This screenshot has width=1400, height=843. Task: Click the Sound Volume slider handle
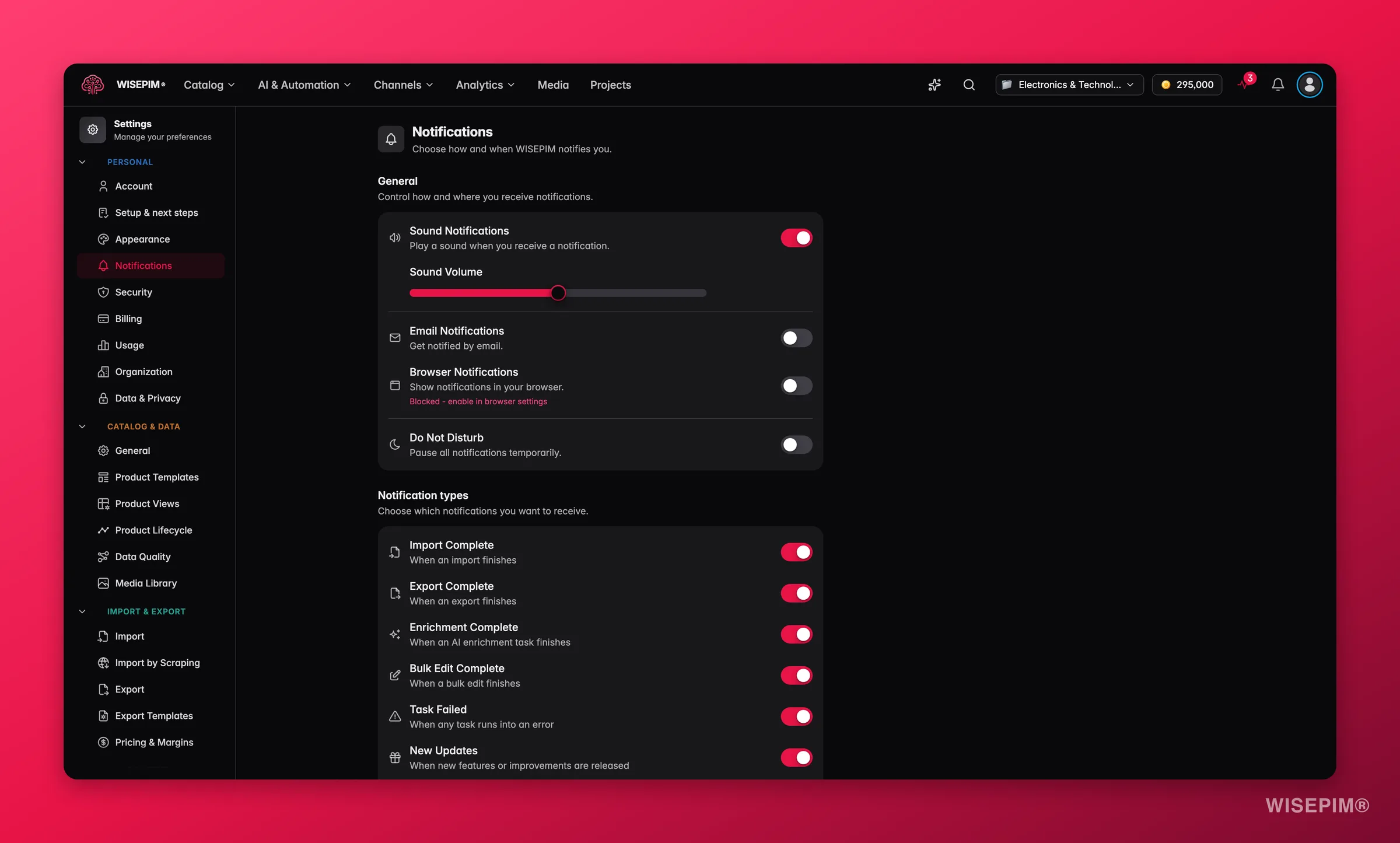[x=558, y=293]
